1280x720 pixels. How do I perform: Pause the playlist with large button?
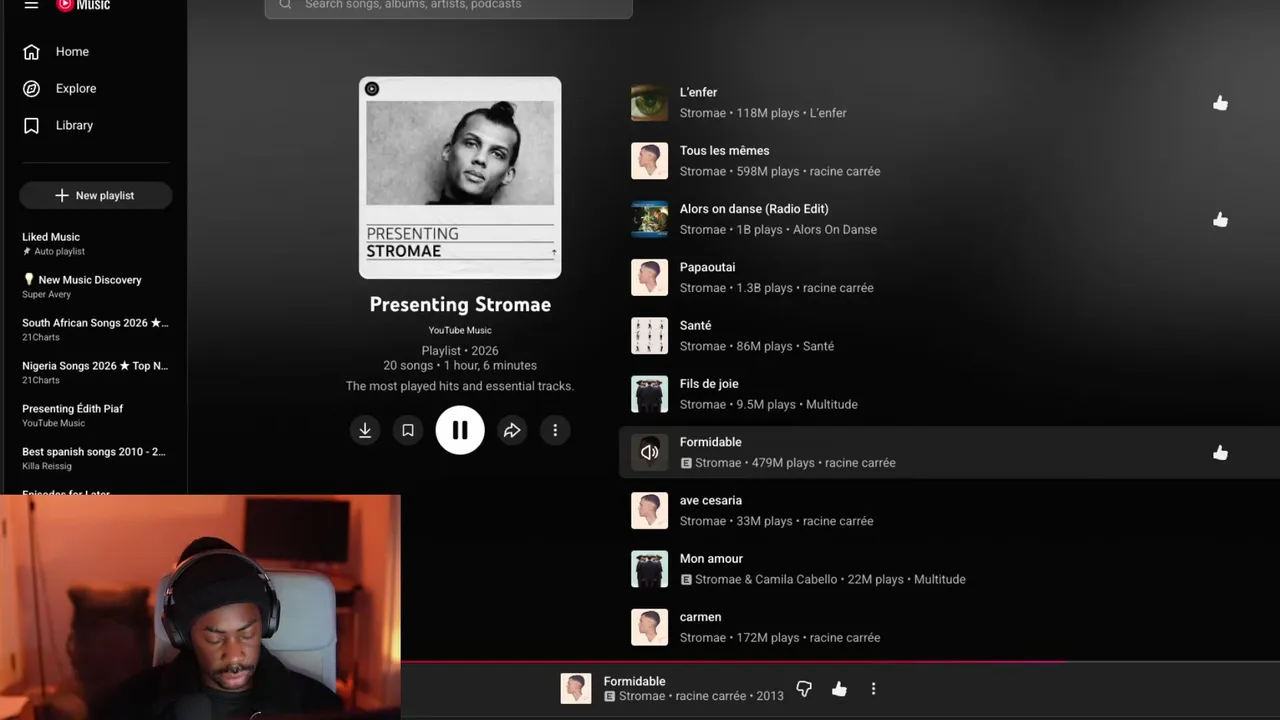coord(460,430)
